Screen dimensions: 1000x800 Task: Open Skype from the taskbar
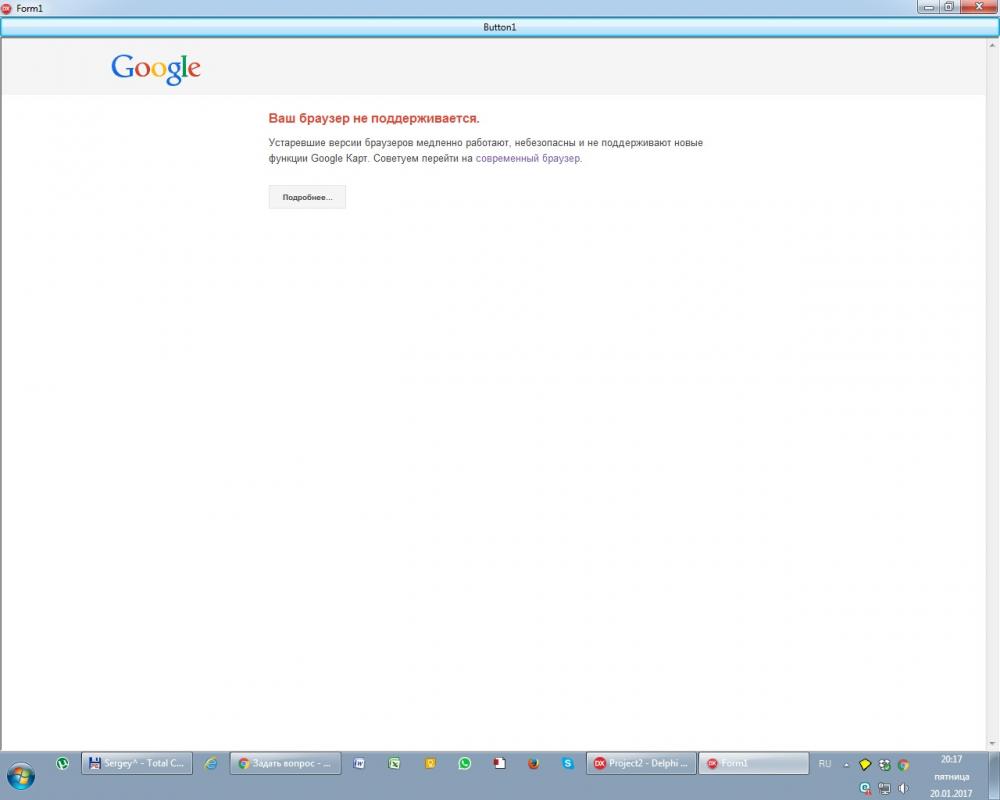568,763
